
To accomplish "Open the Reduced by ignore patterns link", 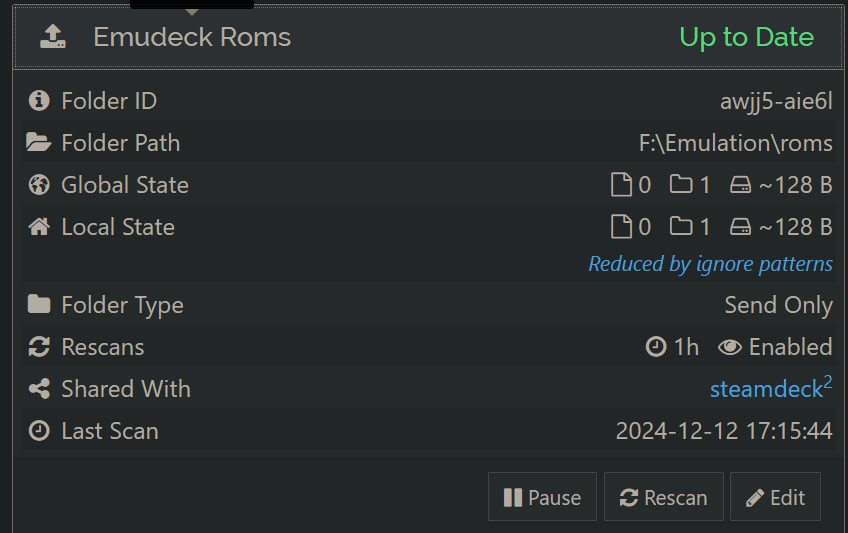I will [710, 264].
